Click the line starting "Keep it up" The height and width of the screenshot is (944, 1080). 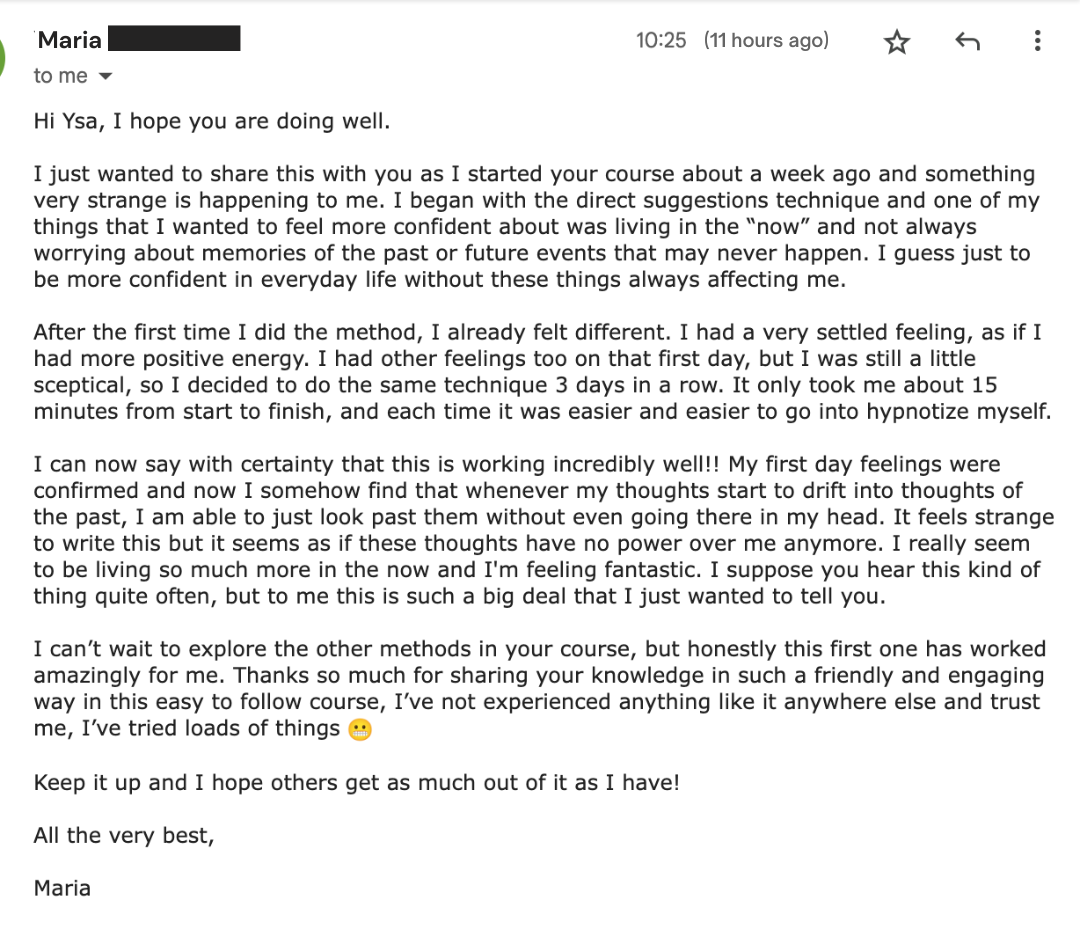356,782
